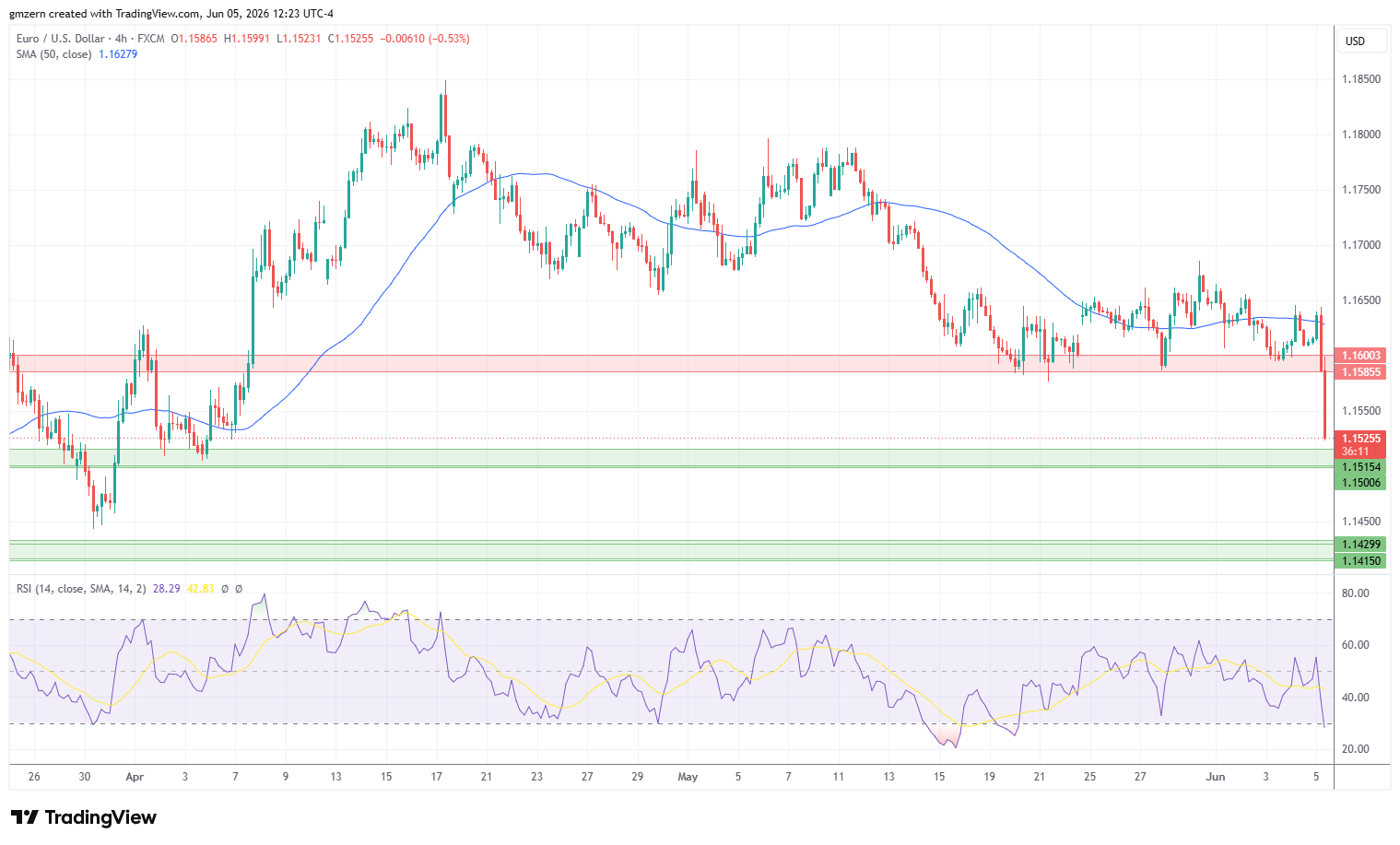The image size is (1400, 845).
Task: Click the price change text −0.00610 (−0.53%)
Action: coord(426,39)
